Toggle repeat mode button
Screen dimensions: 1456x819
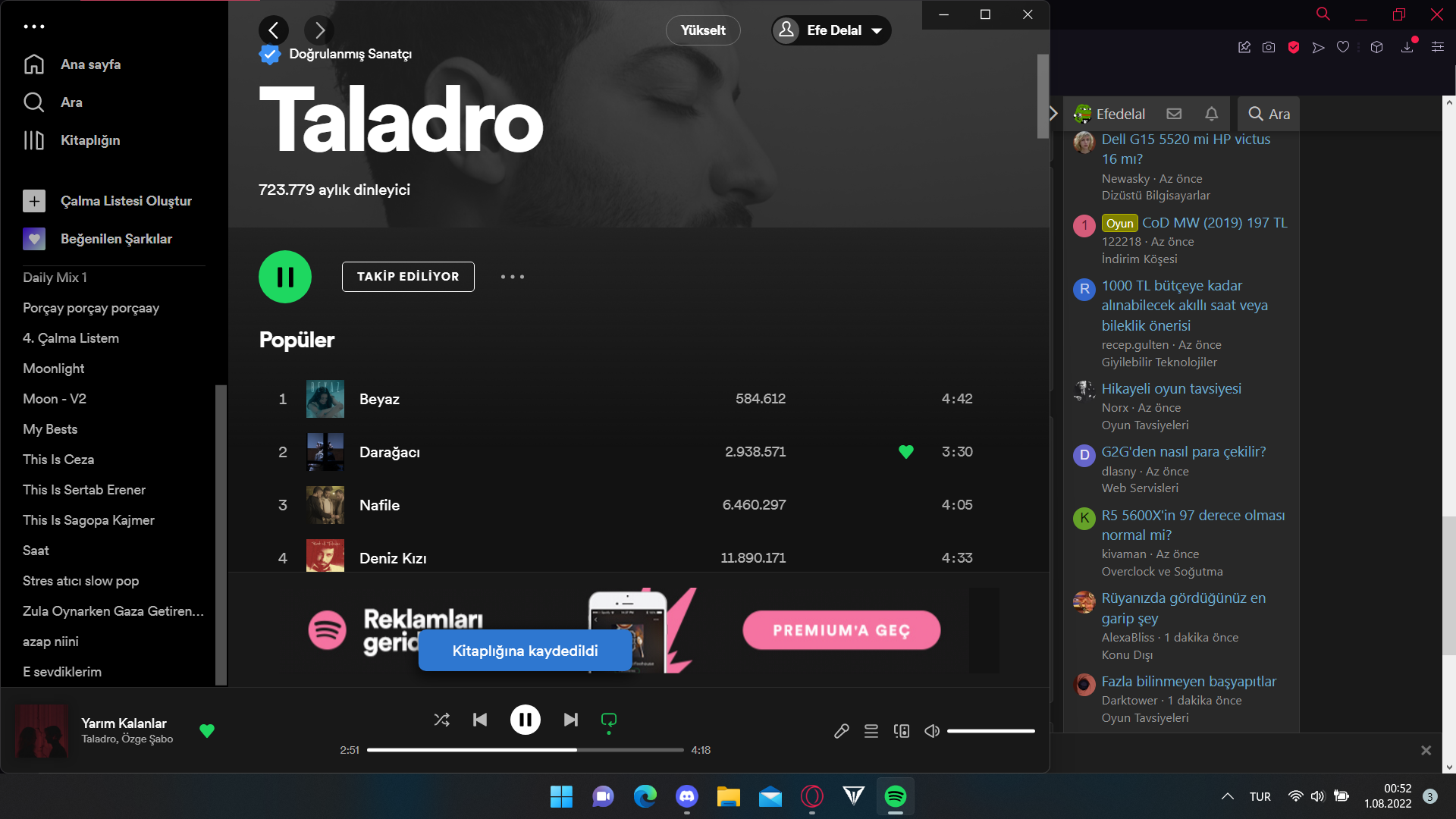click(x=608, y=720)
